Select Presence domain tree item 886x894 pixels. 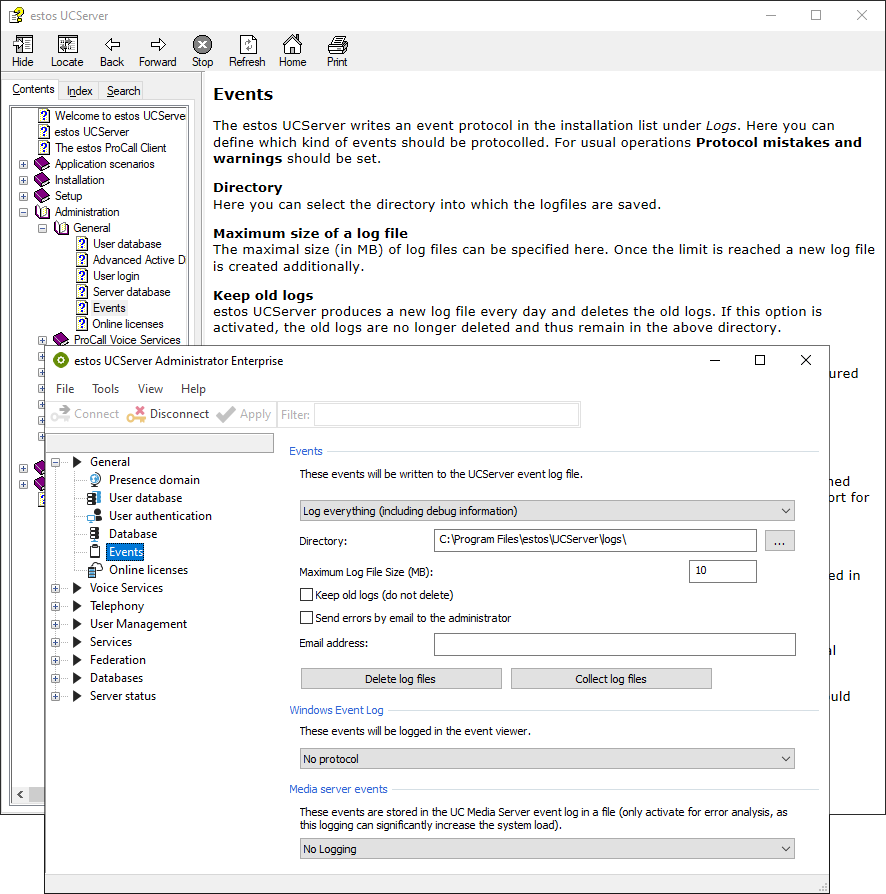pyautogui.click(x=154, y=480)
